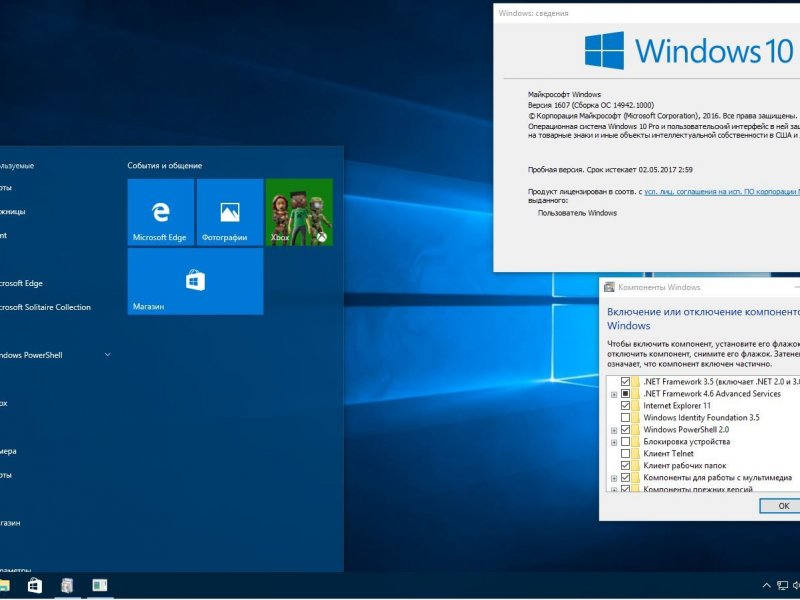Viewport: 800px width, 600px height.
Task: Click the network icon in system tray
Action: click(x=782, y=586)
